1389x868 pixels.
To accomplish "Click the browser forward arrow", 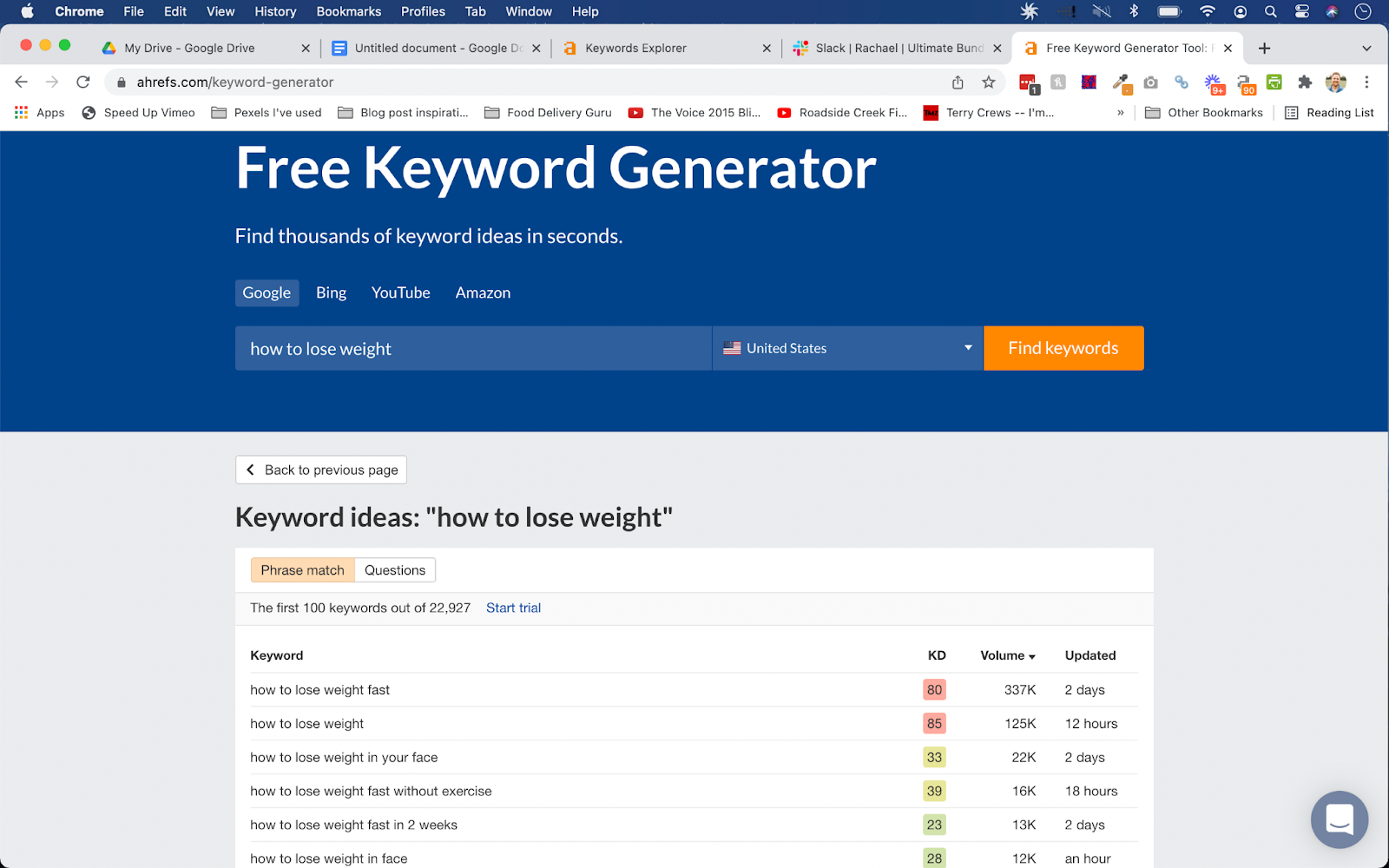I will (x=52, y=82).
